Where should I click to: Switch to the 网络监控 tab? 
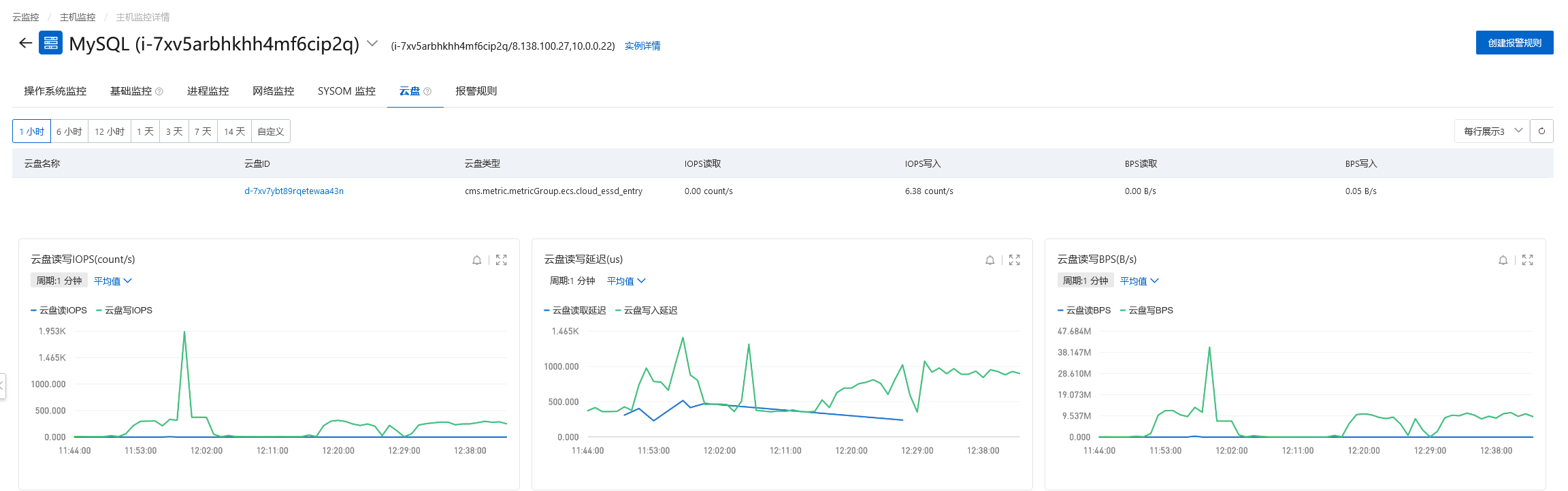tap(274, 91)
